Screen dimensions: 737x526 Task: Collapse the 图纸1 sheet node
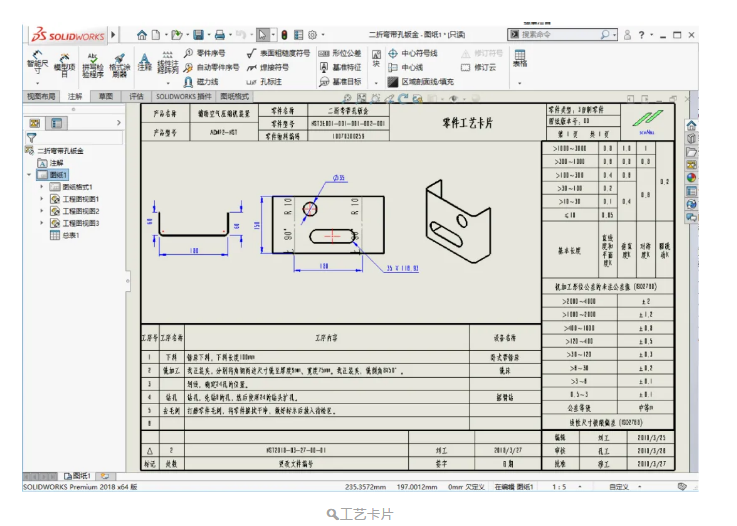click(x=30, y=175)
